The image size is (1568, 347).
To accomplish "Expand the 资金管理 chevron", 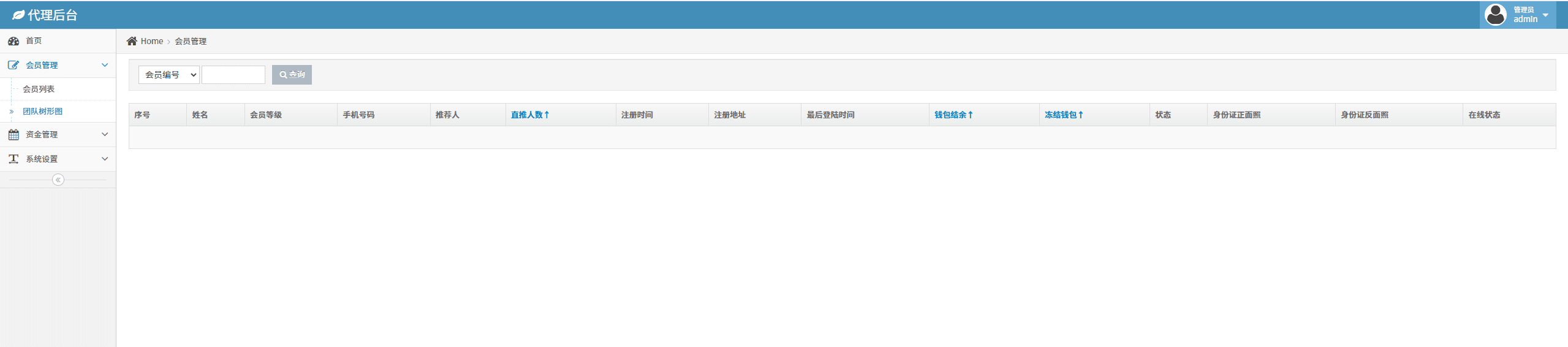I will pos(105,134).
